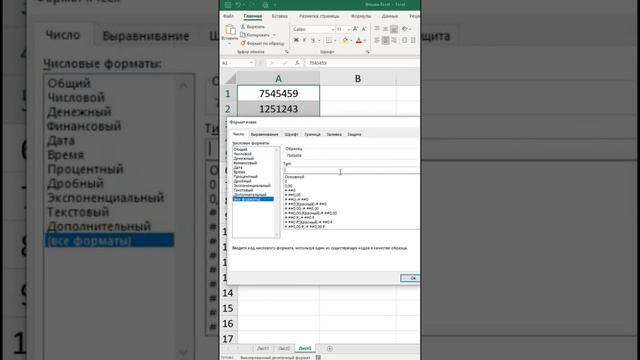Open the Underline style dropdown arrow
640x360 pixels.
point(319,40)
